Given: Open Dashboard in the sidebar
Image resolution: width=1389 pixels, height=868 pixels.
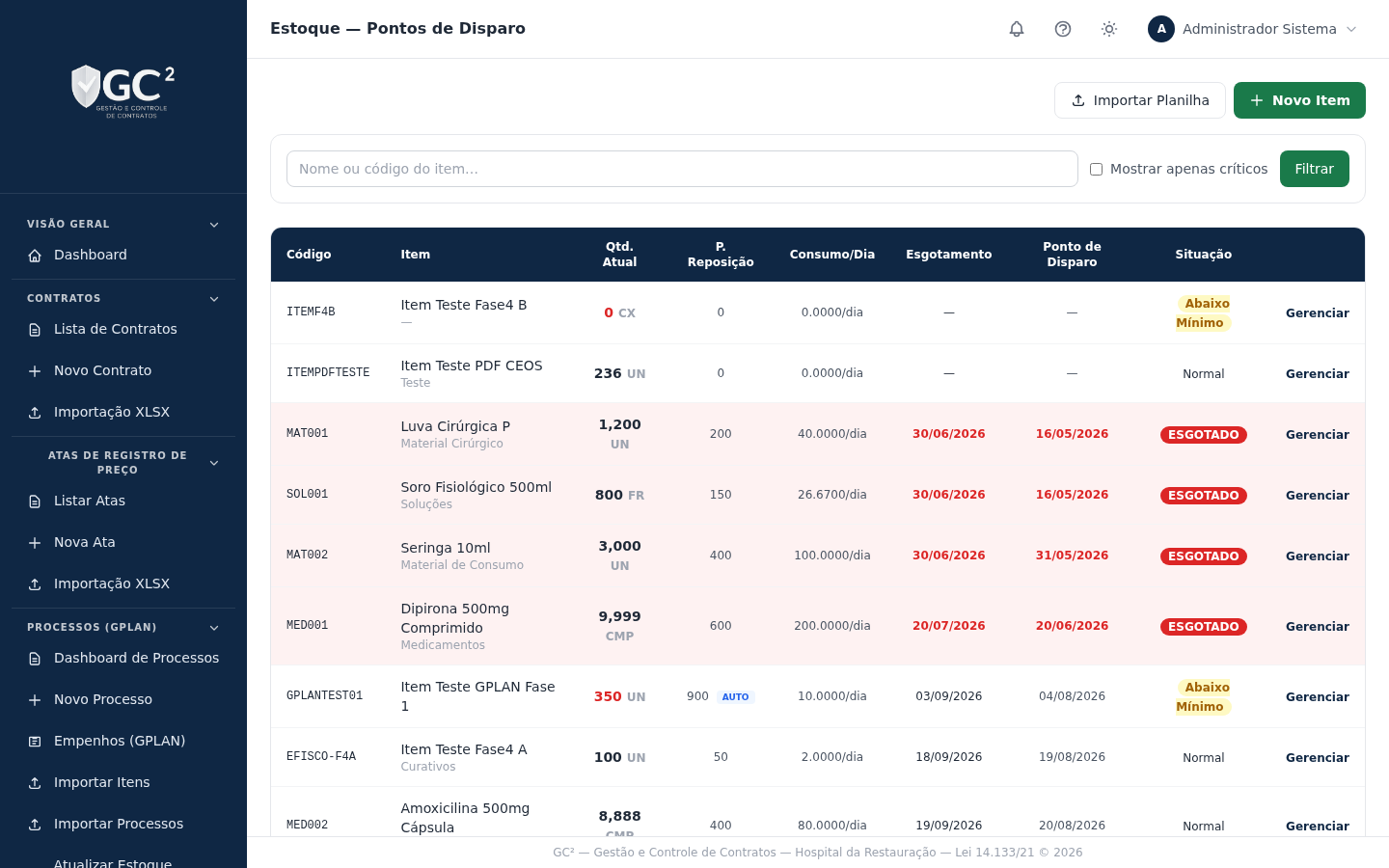Looking at the screenshot, I should click(x=123, y=255).
